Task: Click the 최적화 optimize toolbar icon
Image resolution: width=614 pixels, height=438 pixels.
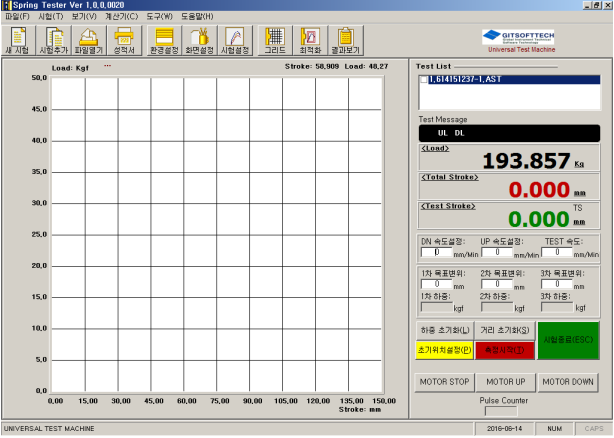Action: [x=310, y=41]
